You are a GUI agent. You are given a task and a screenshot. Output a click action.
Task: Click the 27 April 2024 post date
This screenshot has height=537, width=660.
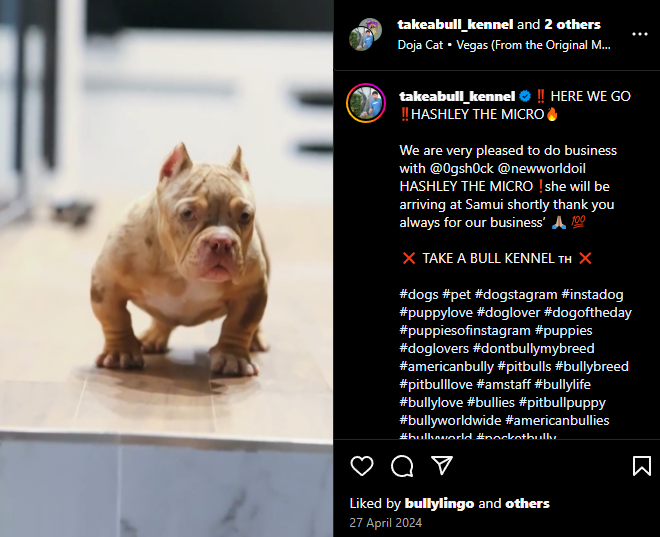click(386, 523)
